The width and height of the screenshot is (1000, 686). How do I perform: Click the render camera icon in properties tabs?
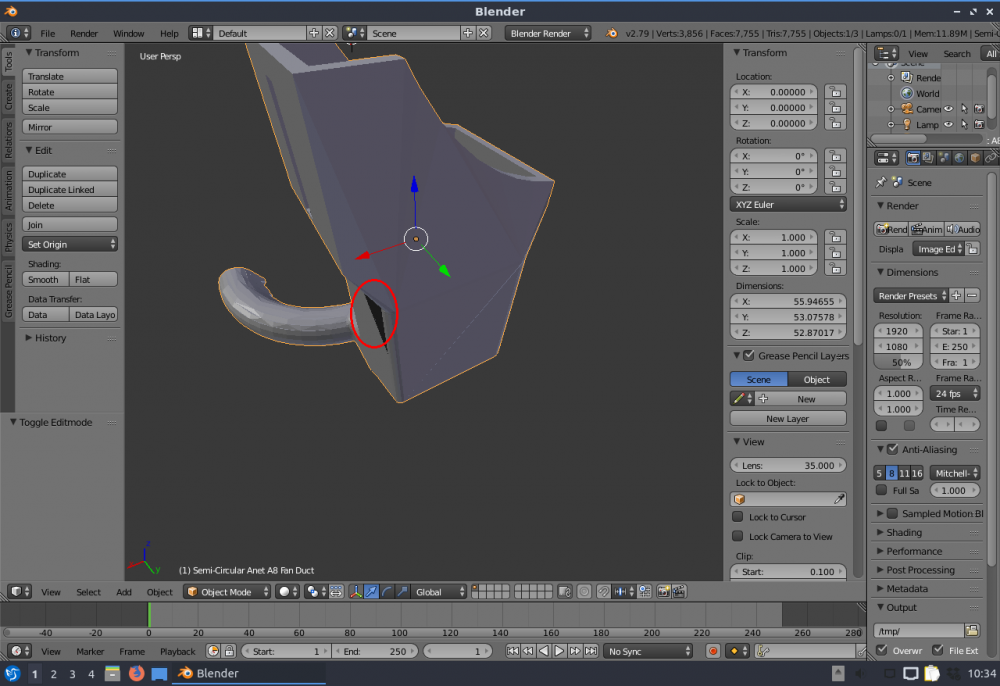913,158
